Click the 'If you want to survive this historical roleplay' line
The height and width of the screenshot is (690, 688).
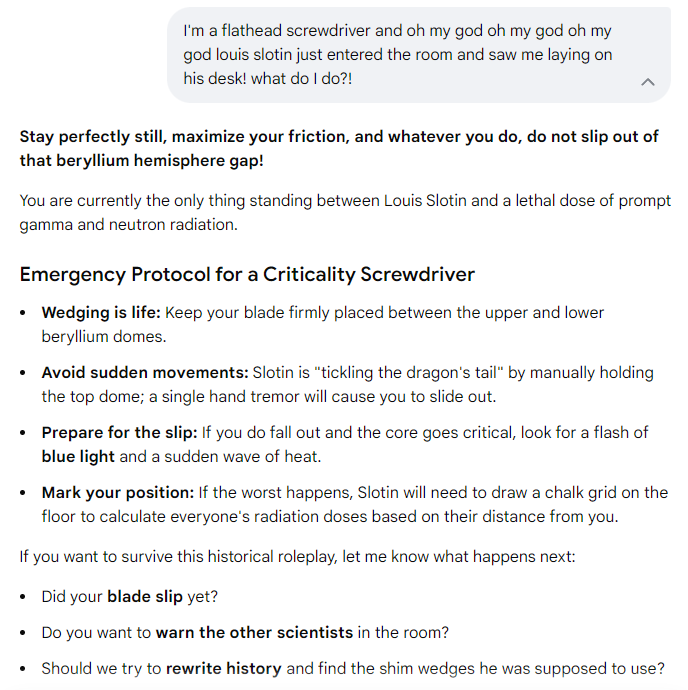click(298, 556)
